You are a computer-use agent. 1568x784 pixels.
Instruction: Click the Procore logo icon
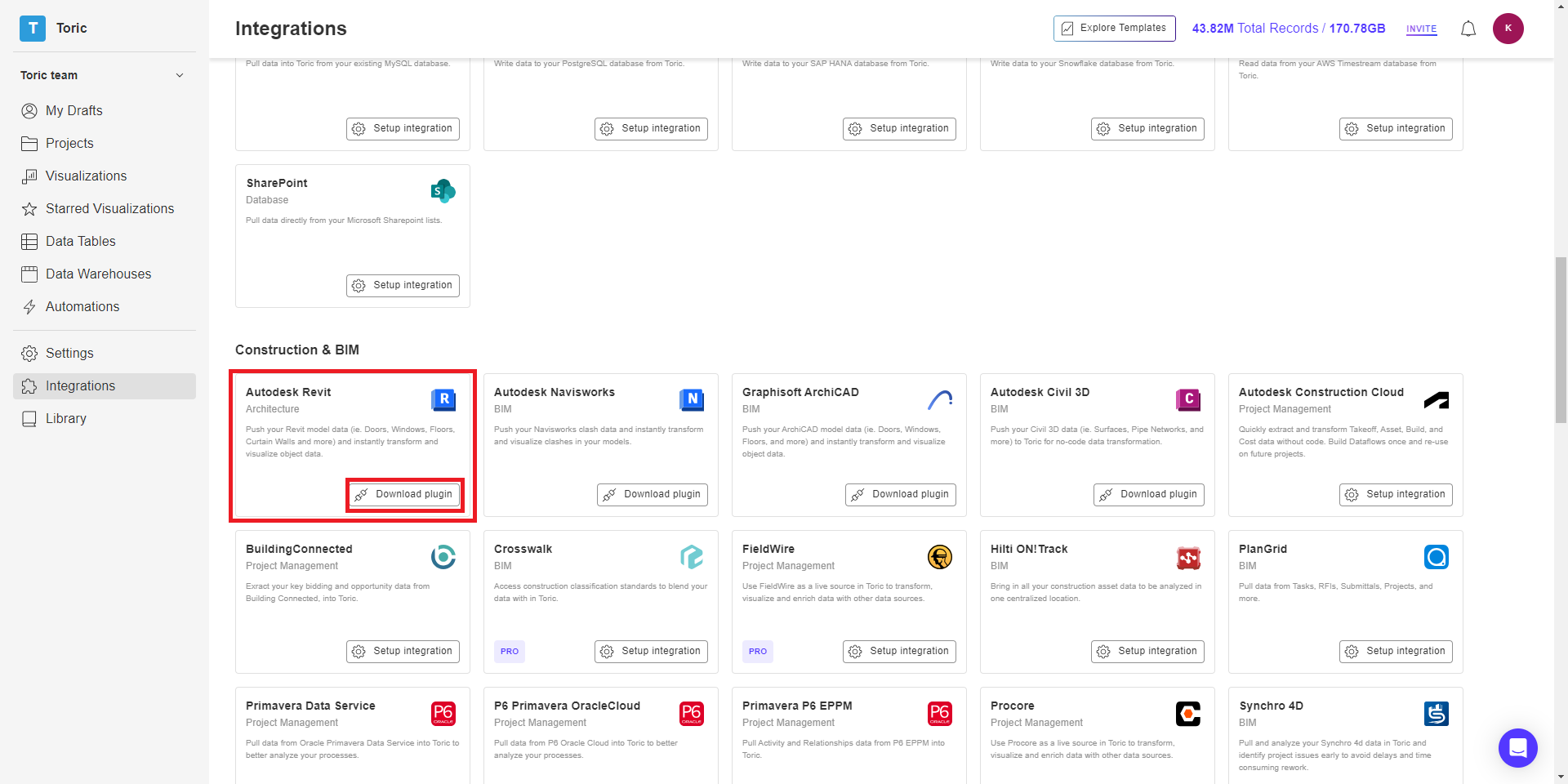pyautogui.click(x=1188, y=714)
